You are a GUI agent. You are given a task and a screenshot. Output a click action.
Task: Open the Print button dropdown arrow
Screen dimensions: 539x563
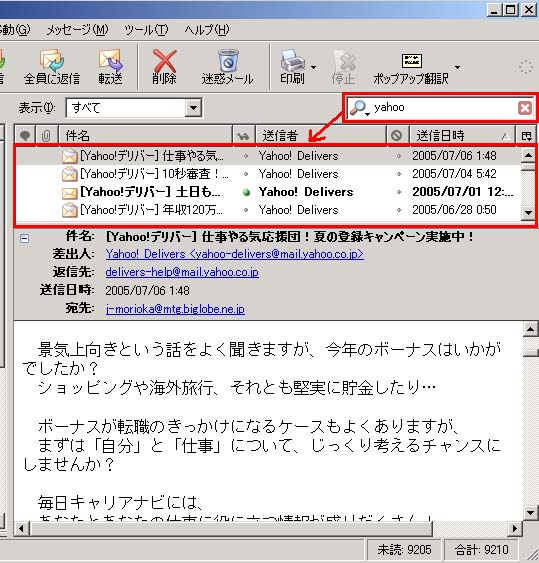(x=313, y=67)
